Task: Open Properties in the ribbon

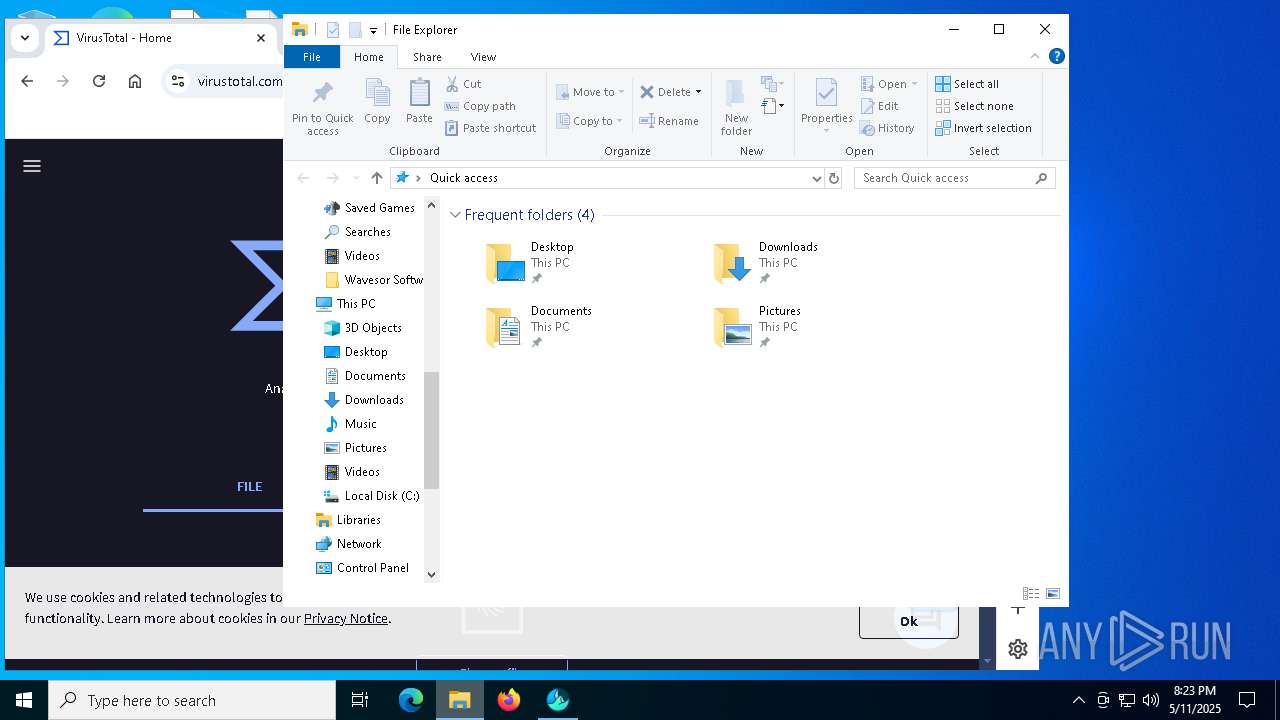Action: [x=826, y=107]
